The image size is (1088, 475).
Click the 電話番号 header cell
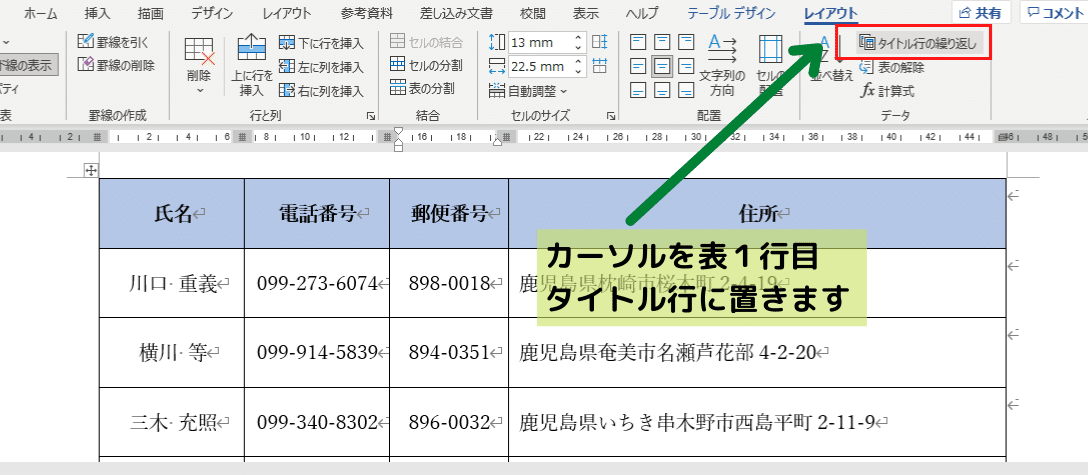pyautogui.click(x=317, y=214)
